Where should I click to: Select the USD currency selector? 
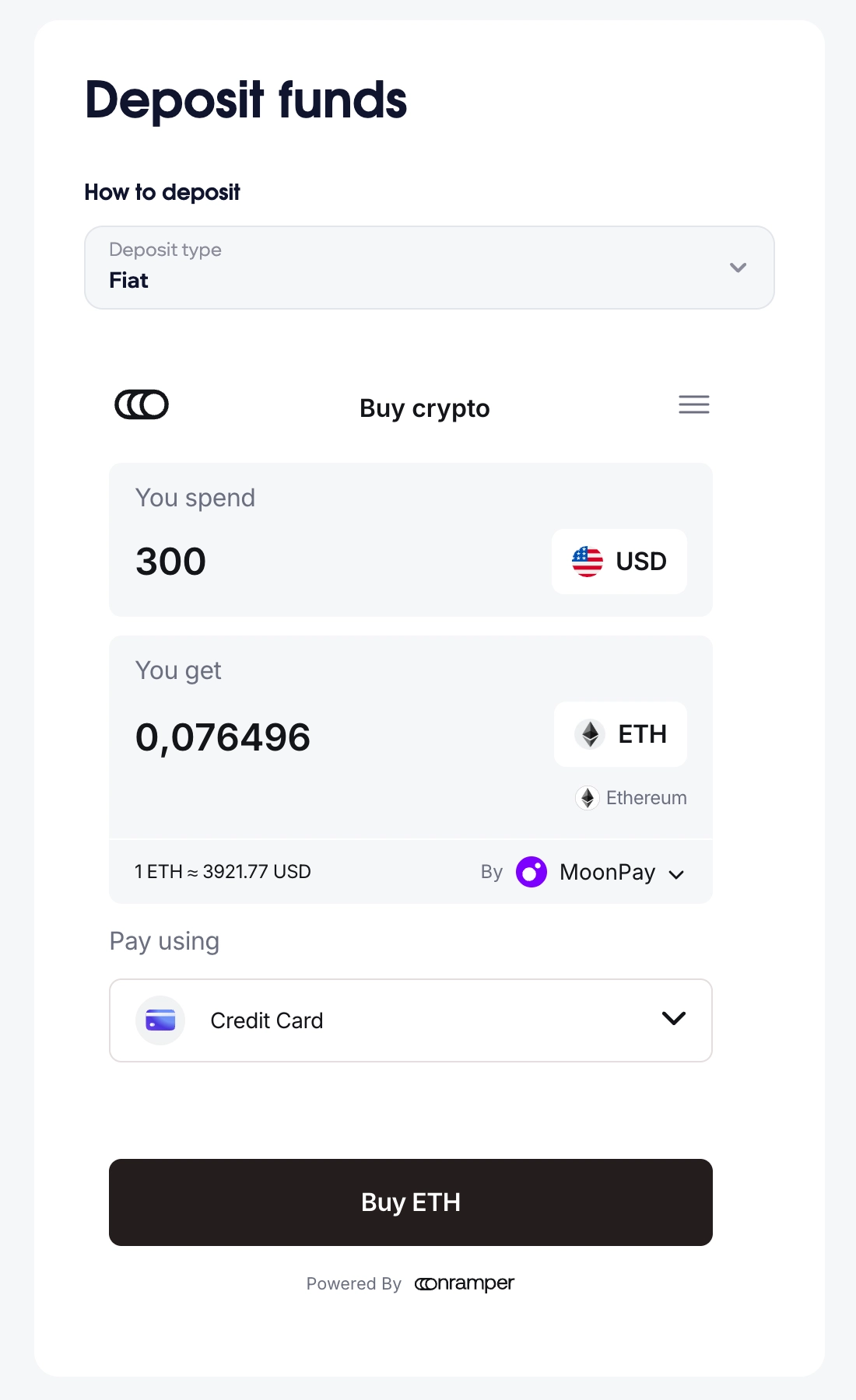pos(619,562)
